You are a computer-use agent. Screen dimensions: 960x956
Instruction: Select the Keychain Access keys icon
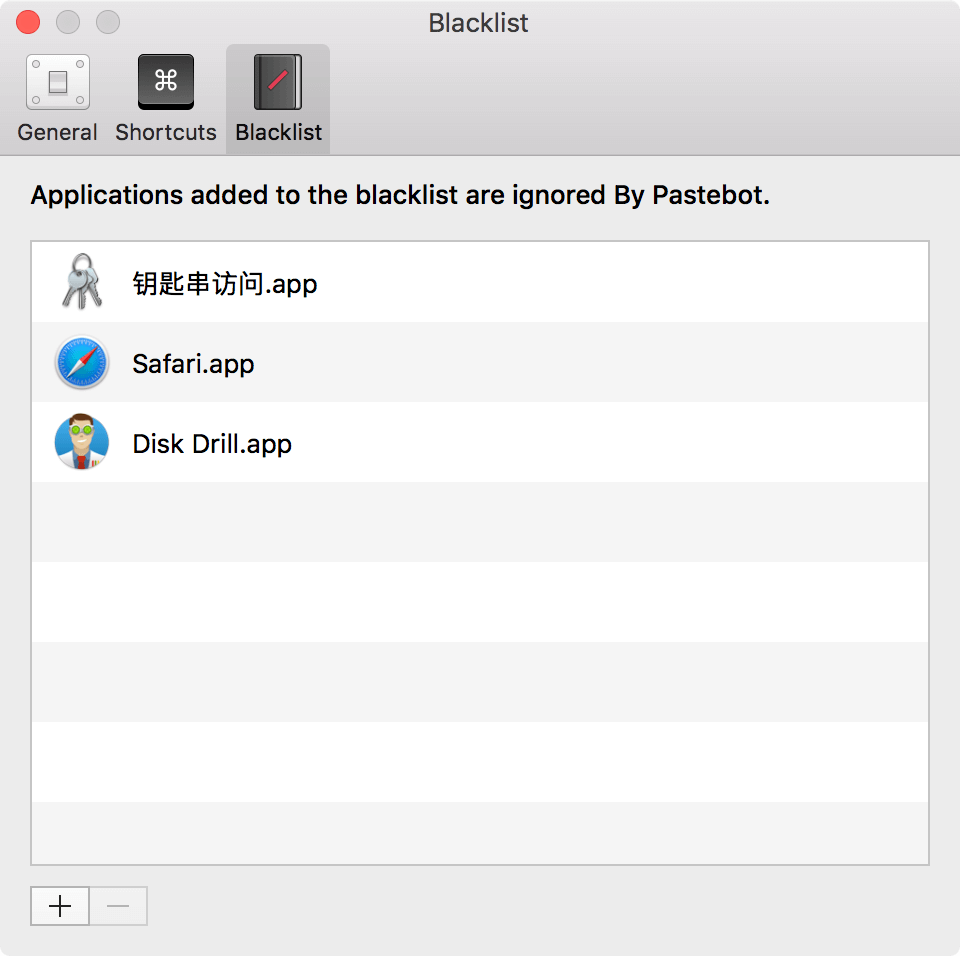click(82, 282)
